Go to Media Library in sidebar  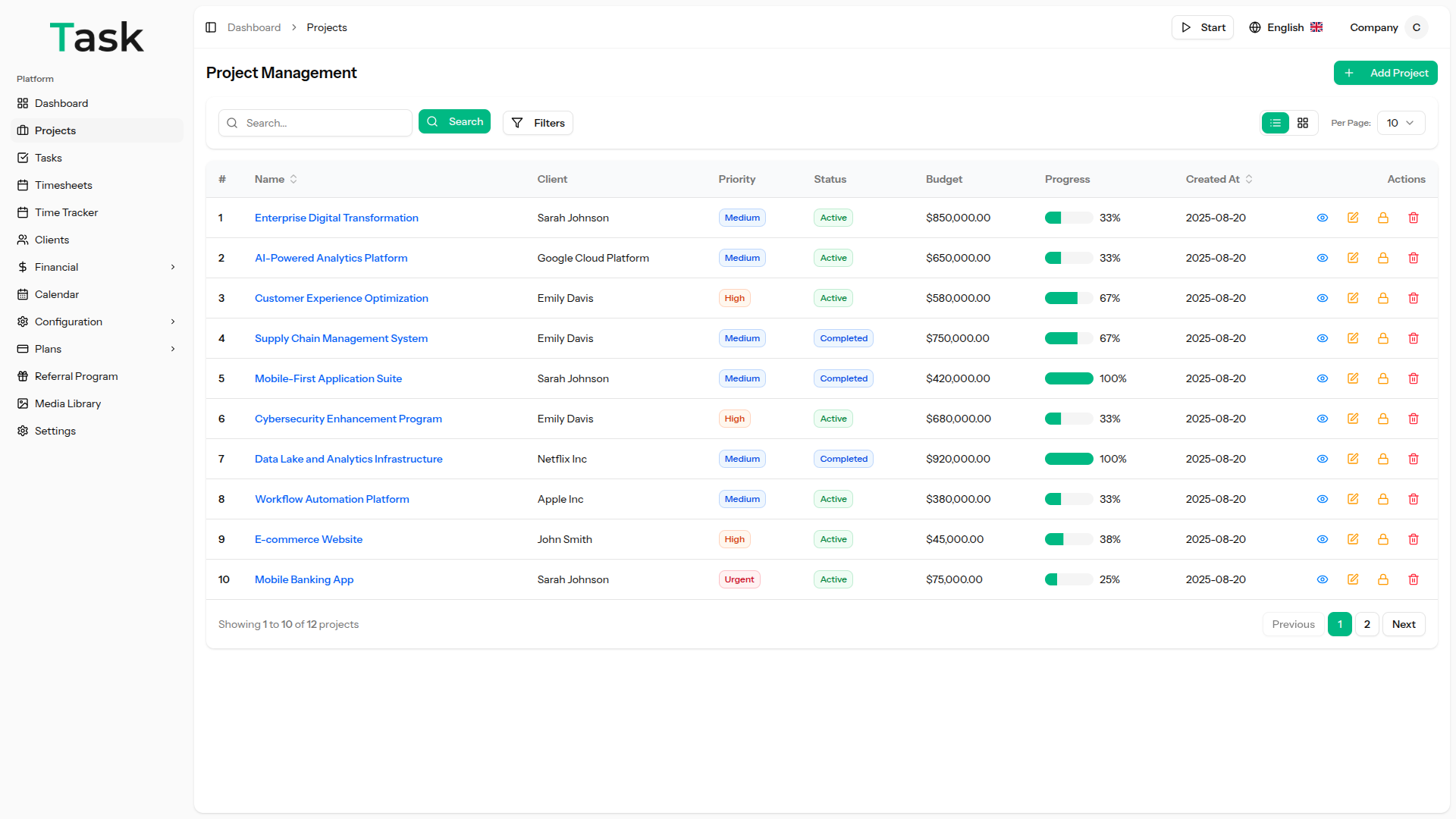67,403
